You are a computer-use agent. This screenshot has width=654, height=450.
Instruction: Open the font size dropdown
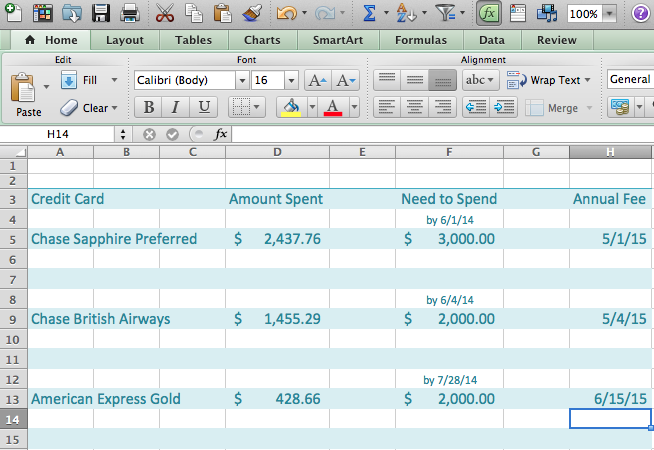tap(292, 80)
